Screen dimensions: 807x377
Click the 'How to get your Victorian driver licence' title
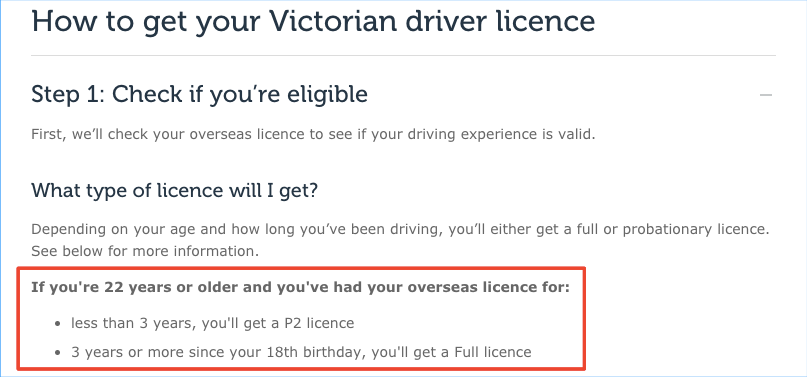(x=313, y=22)
